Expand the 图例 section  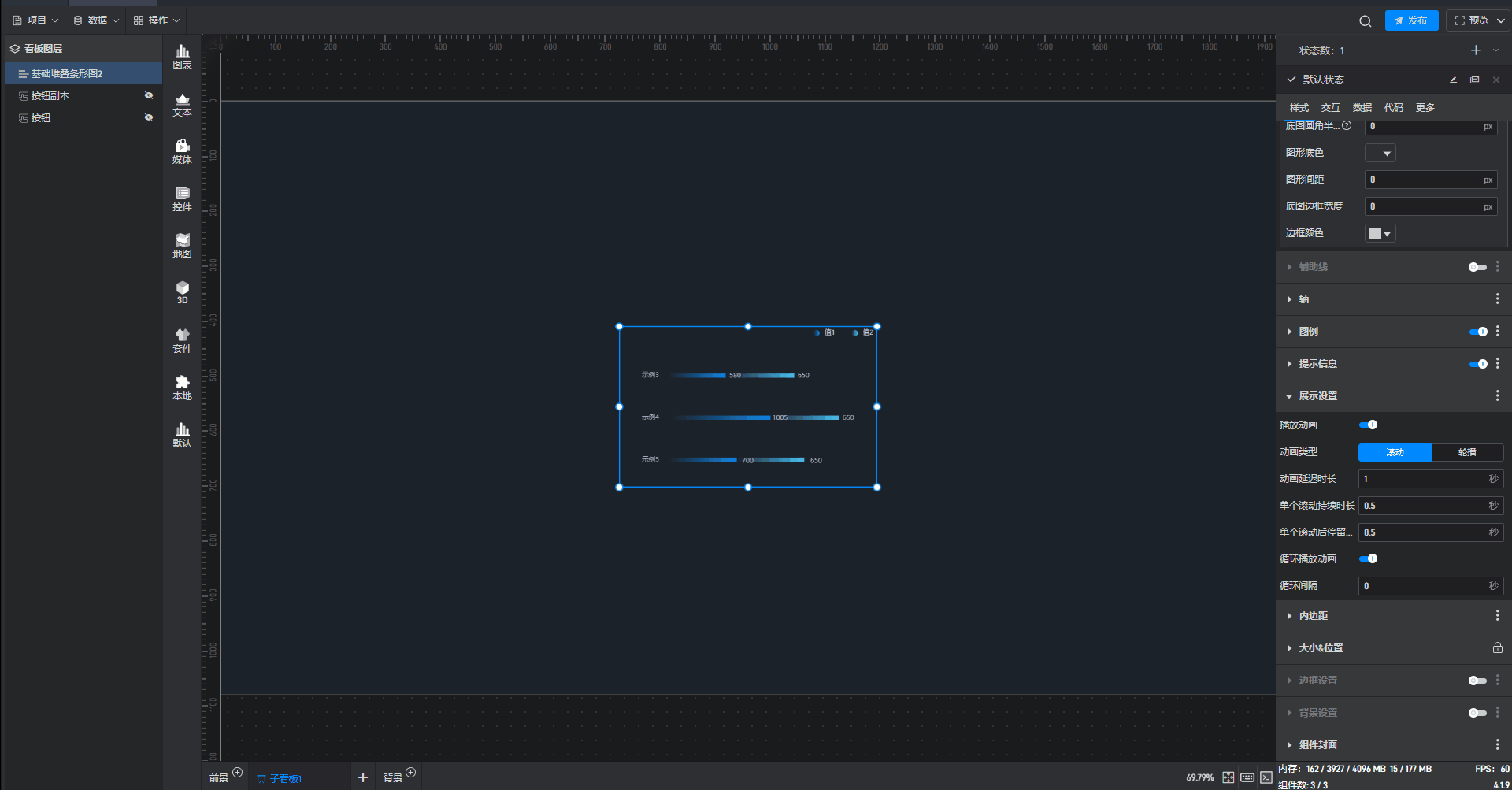coord(1290,332)
